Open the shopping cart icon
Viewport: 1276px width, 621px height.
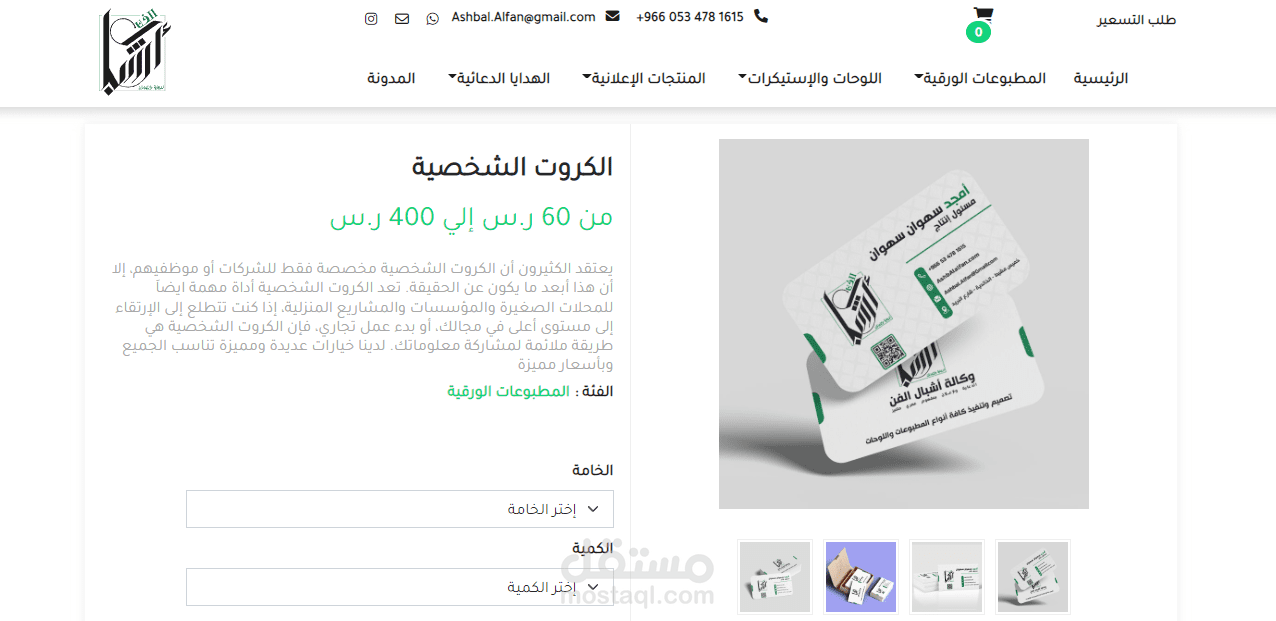(x=983, y=14)
